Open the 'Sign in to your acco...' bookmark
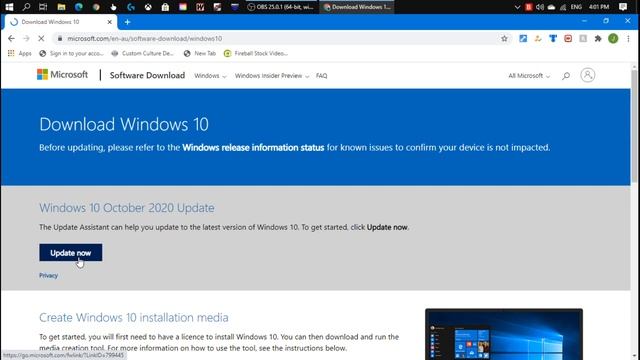Image resolution: width=640 pixels, height=360 pixels. 71,53
